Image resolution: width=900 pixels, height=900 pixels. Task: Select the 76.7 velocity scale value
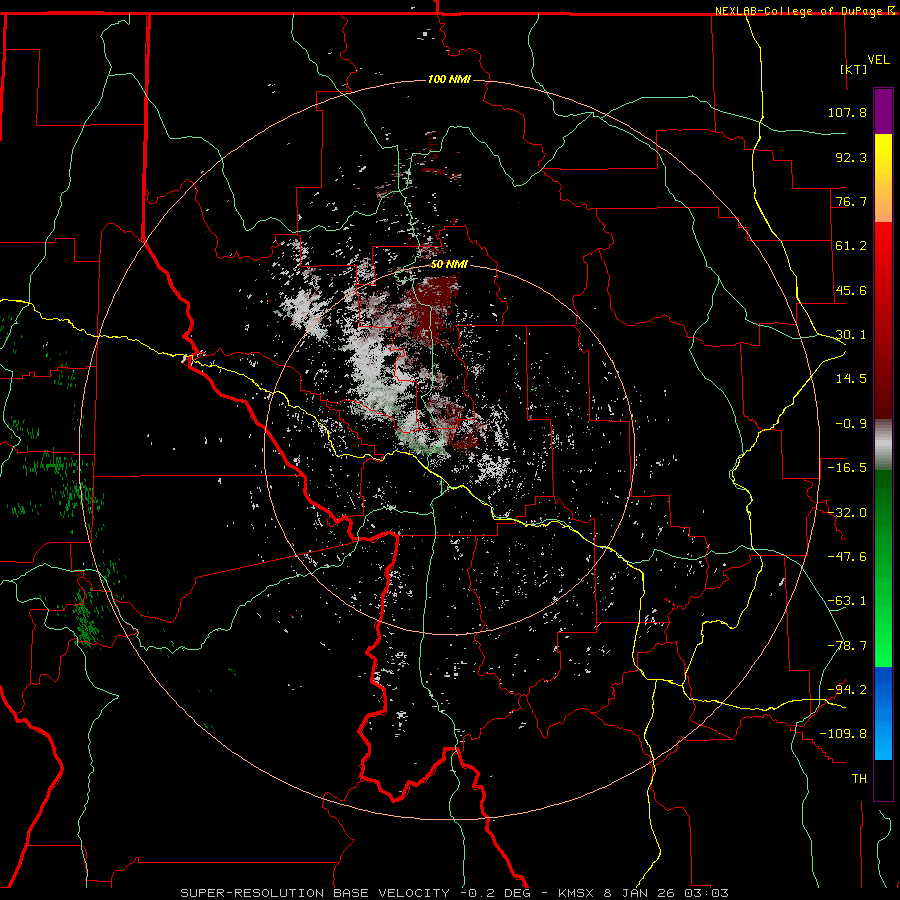coord(851,201)
